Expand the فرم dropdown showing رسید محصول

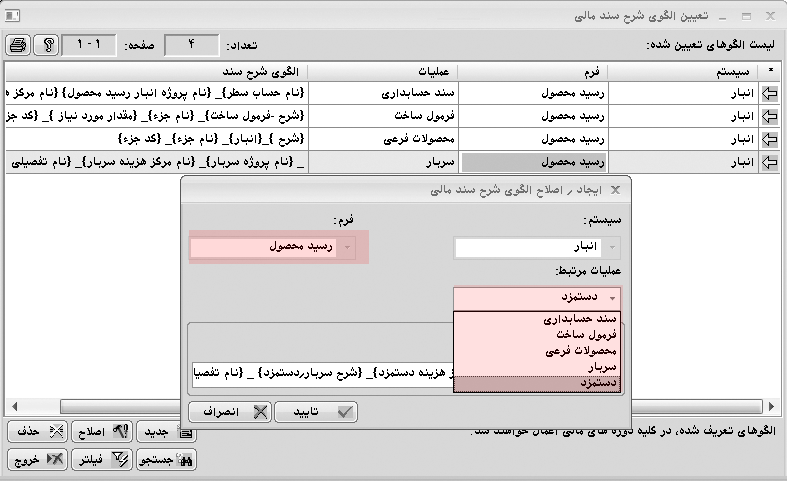(347, 247)
